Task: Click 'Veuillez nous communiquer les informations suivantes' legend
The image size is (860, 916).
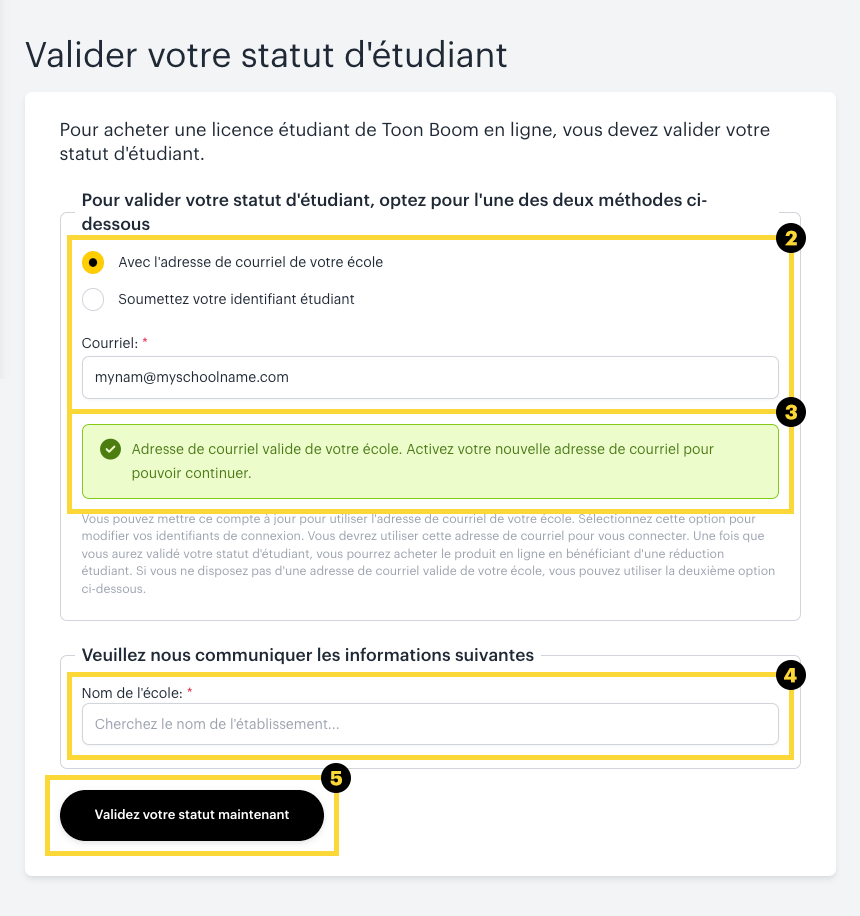Action: [x=308, y=655]
